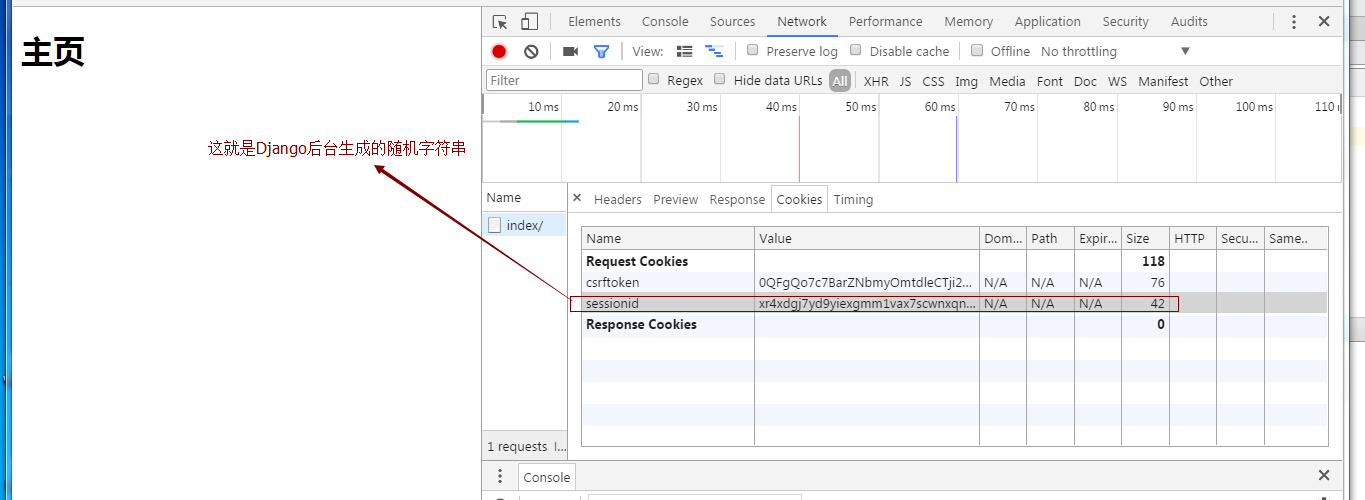
Task: Filter requests by Img
Action: (967, 82)
